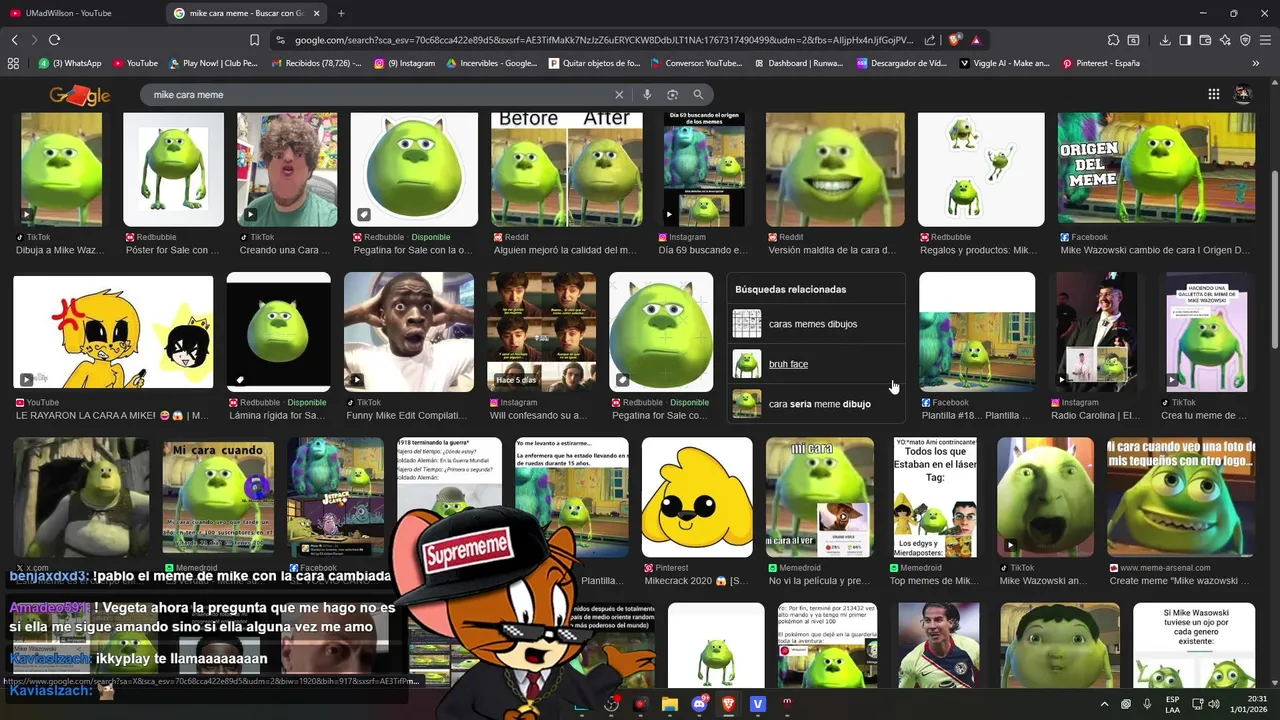Open the Dashboard Runway bookmark
The height and width of the screenshot is (720, 1280).
pyautogui.click(x=798, y=63)
